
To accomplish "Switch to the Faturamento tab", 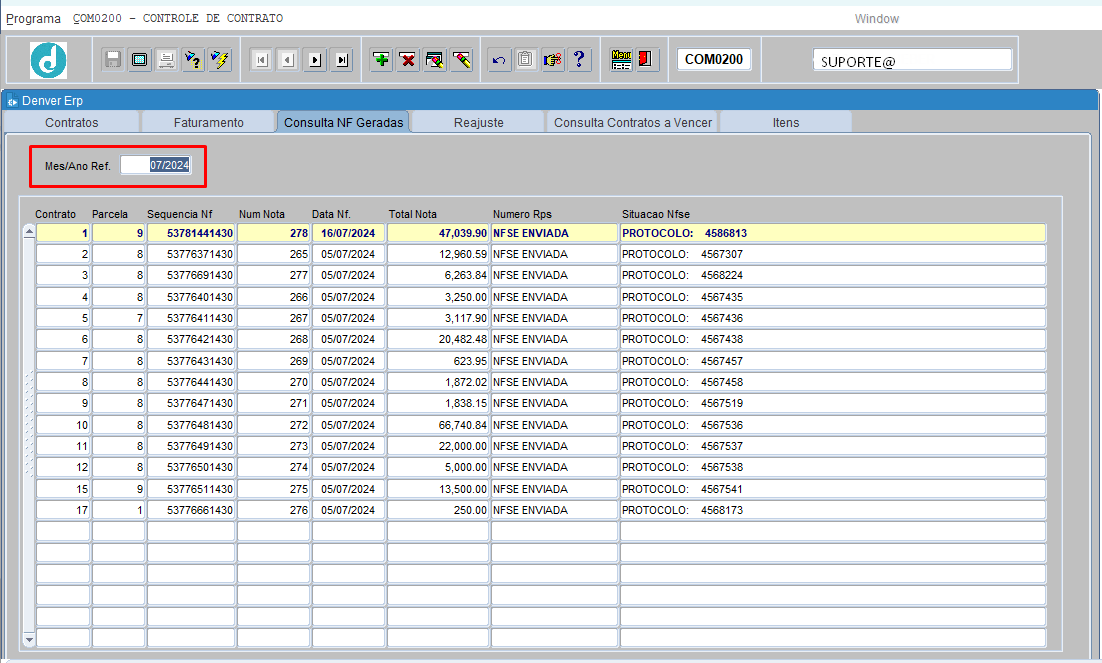I will coord(208,122).
